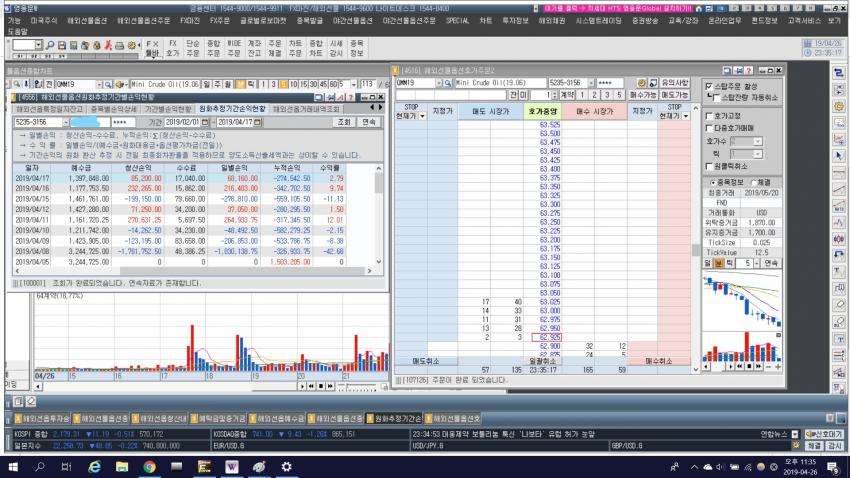
Task: Click the chart zoom slider below the chart
Action: [360, 387]
